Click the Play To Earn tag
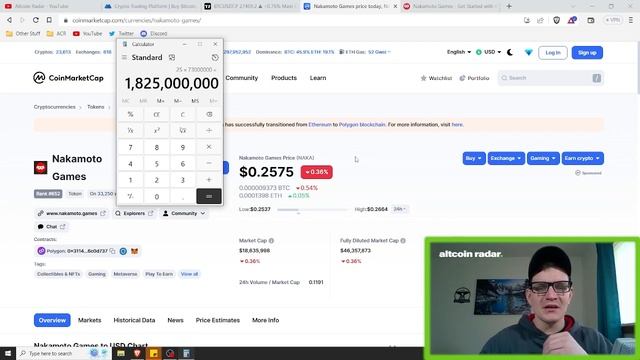 point(159,274)
